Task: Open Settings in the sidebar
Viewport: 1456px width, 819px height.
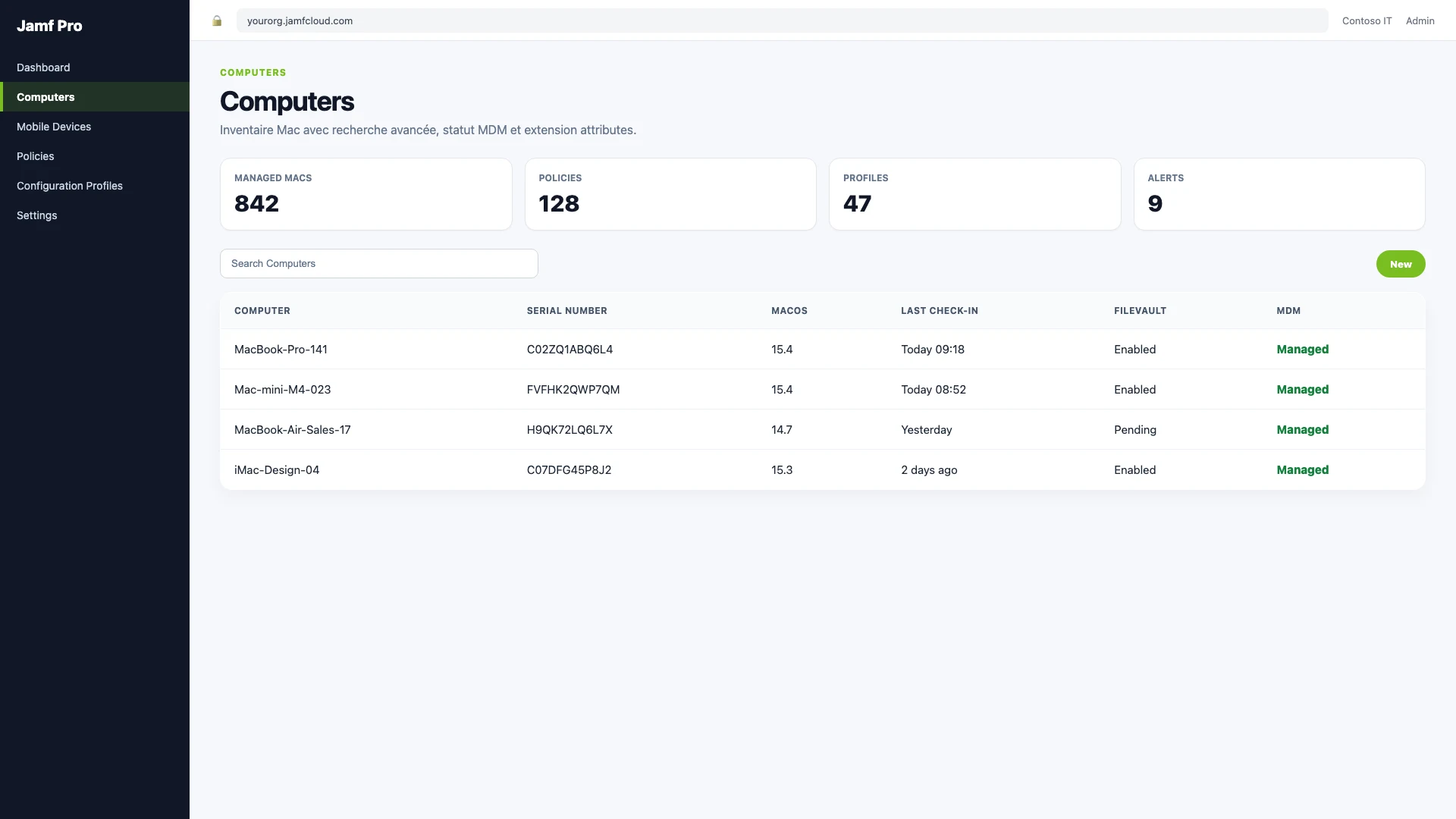Action: [95, 215]
